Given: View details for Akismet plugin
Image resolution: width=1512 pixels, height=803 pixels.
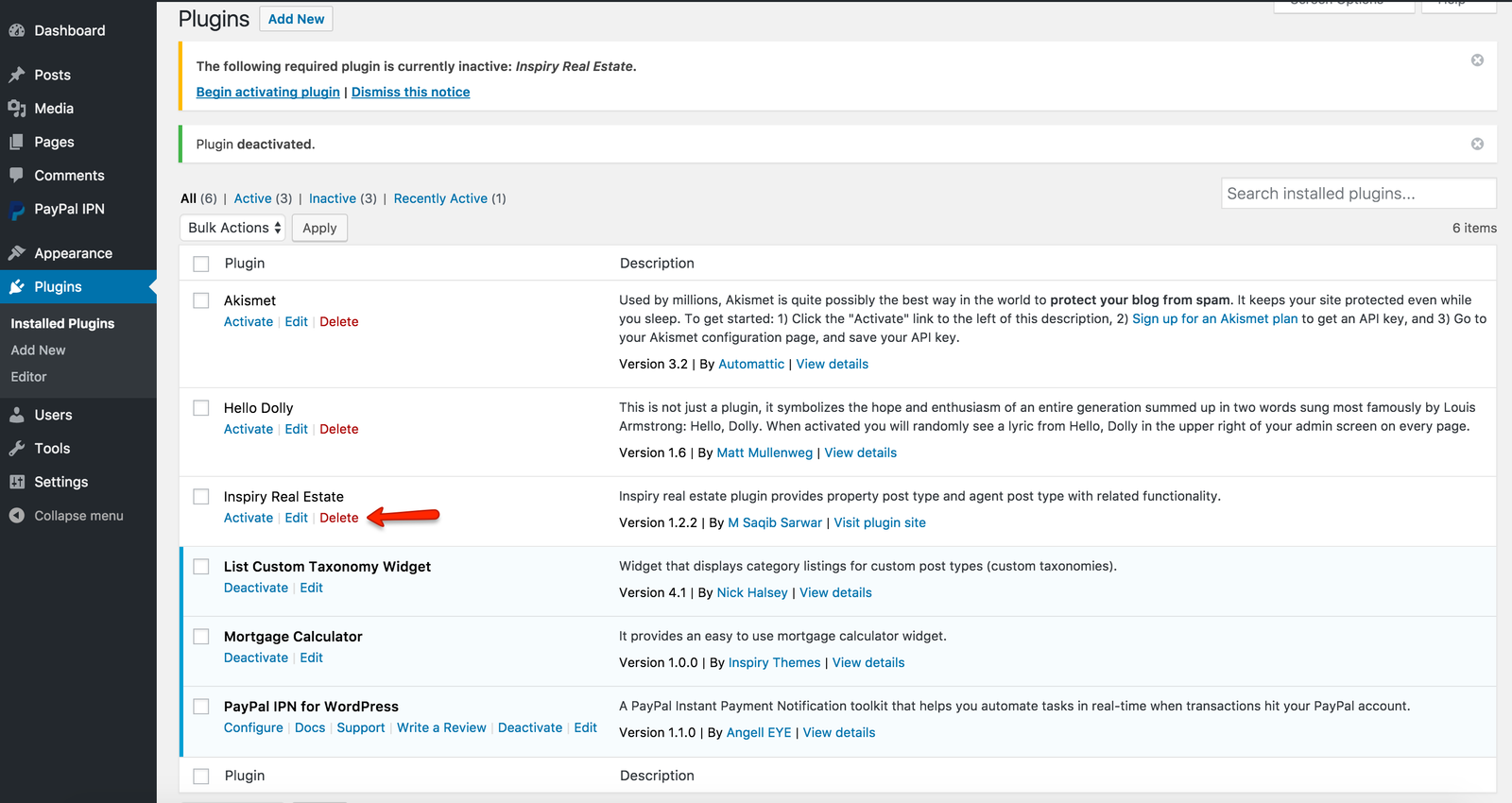Looking at the screenshot, I should coord(832,364).
